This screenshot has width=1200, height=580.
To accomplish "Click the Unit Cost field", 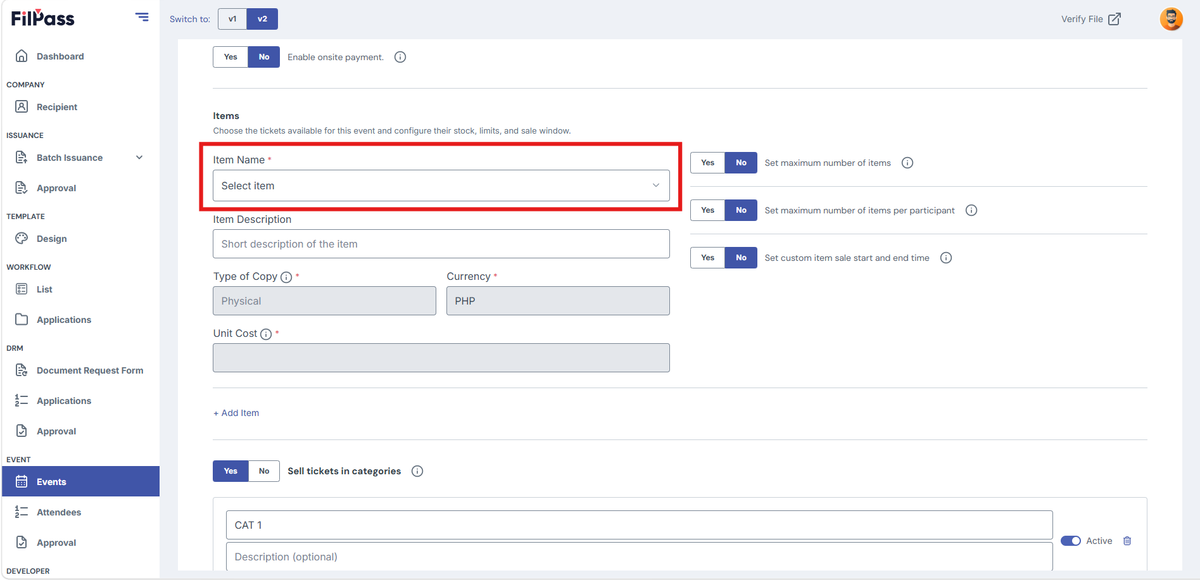I will 441,358.
